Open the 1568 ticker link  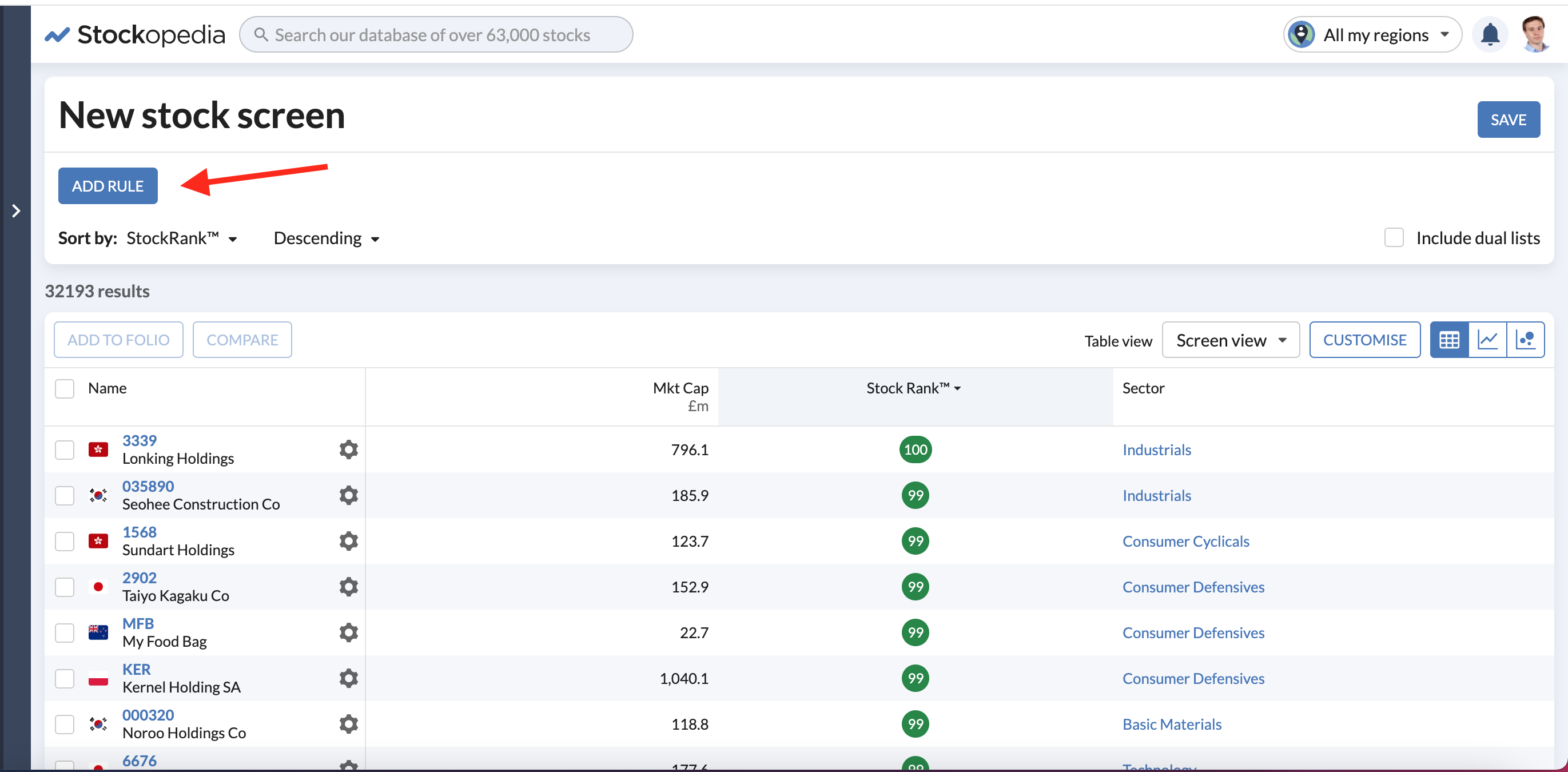click(x=140, y=531)
